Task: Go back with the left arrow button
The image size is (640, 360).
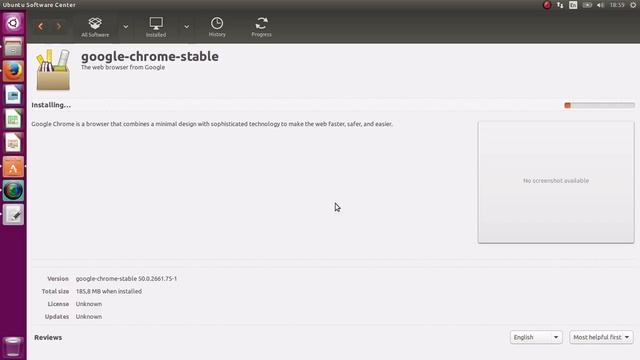Action: pyautogui.click(x=40, y=27)
